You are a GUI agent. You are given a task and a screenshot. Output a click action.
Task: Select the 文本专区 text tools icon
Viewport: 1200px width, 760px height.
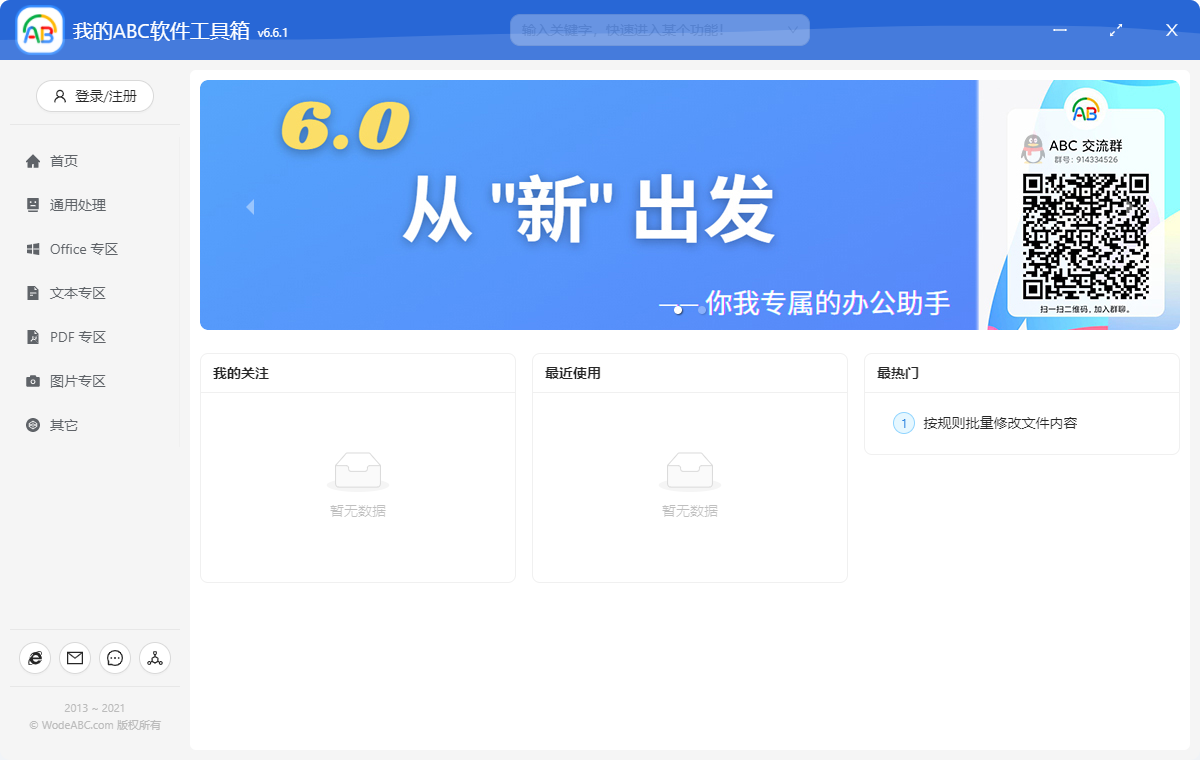[34, 292]
